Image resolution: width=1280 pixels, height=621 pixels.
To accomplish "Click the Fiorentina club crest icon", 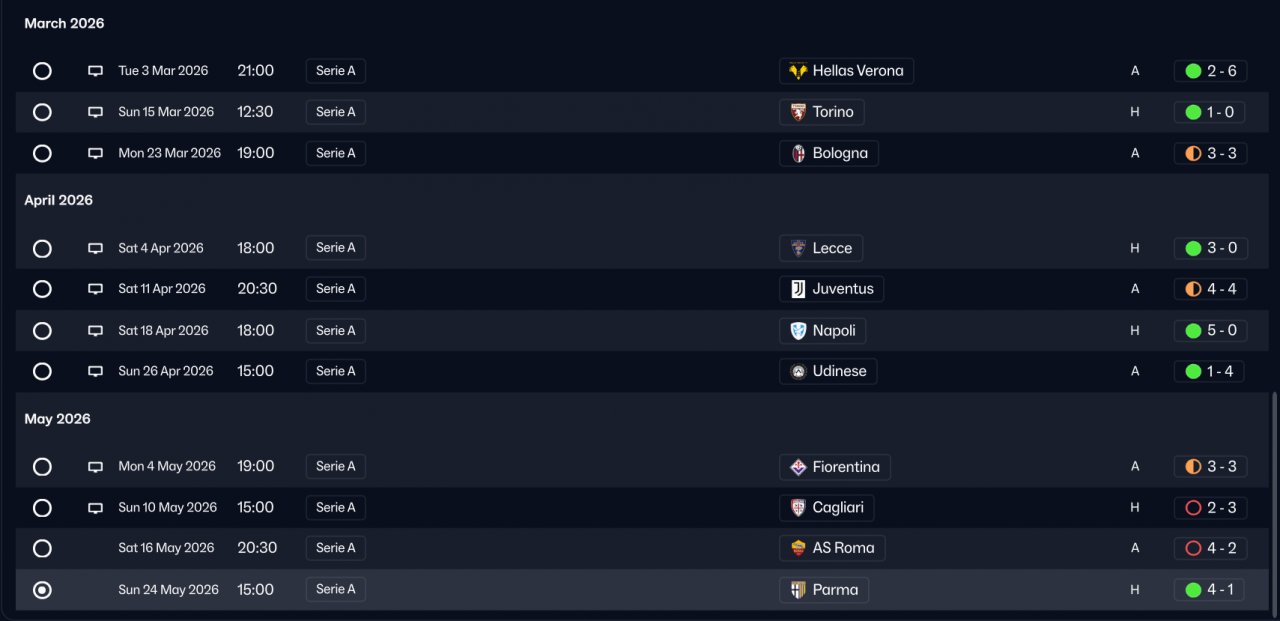I will pyautogui.click(x=798, y=467).
